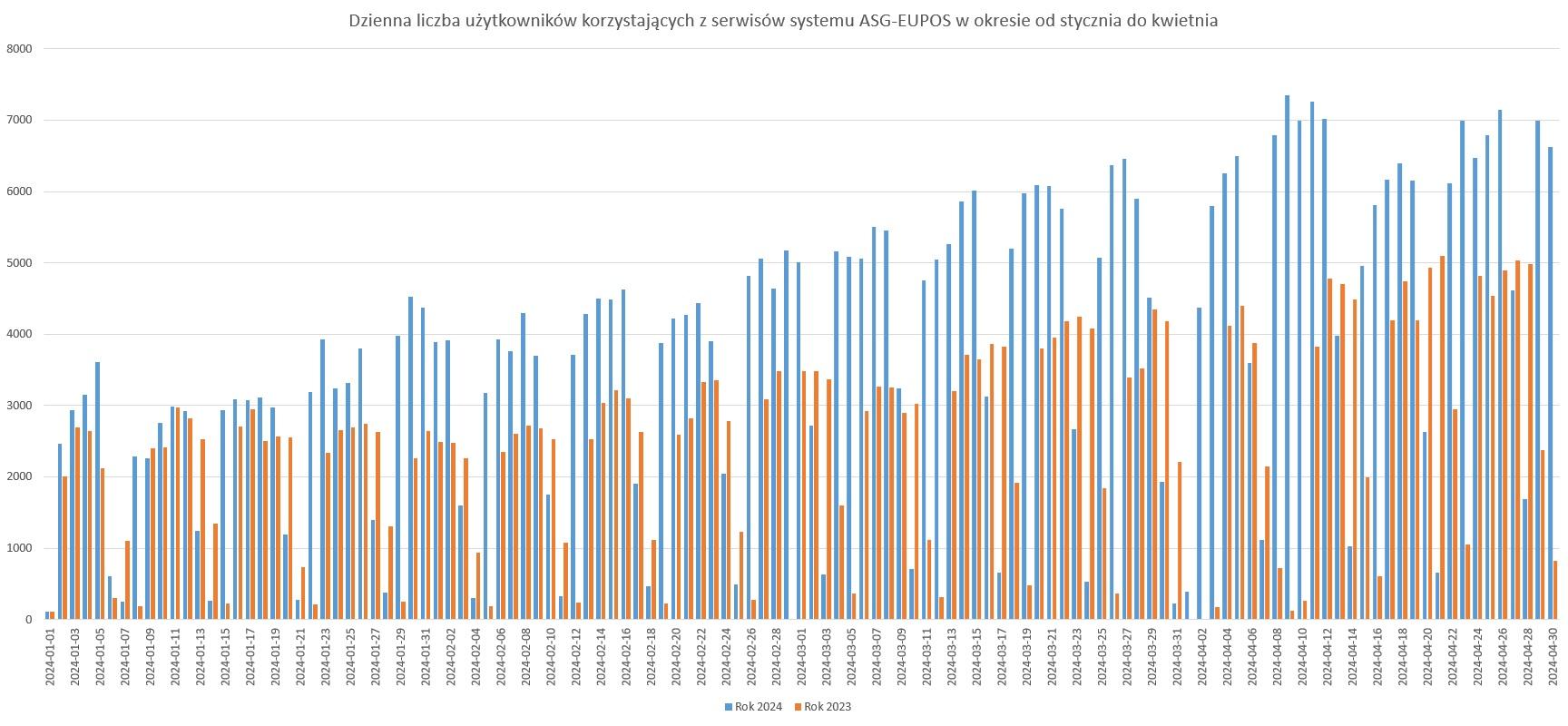Click the blue Rok 2024 legend swatch

(728, 707)
